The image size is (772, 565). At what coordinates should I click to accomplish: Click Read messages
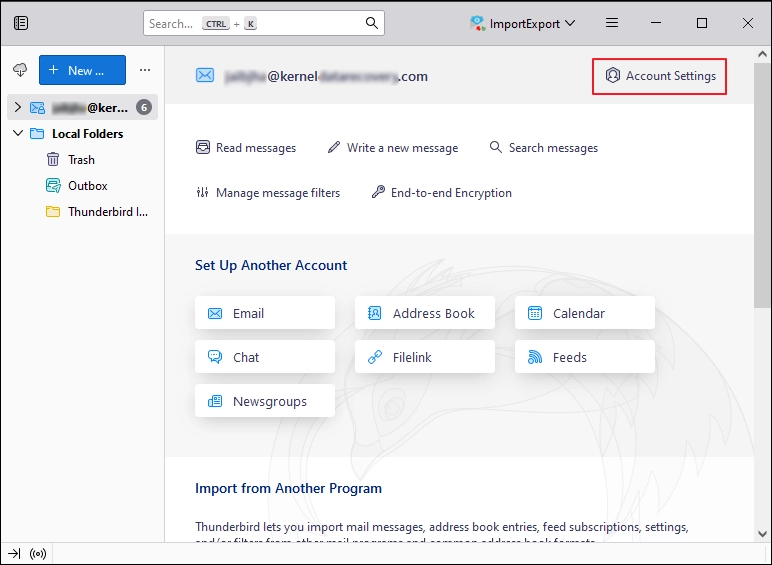[246, 148]
